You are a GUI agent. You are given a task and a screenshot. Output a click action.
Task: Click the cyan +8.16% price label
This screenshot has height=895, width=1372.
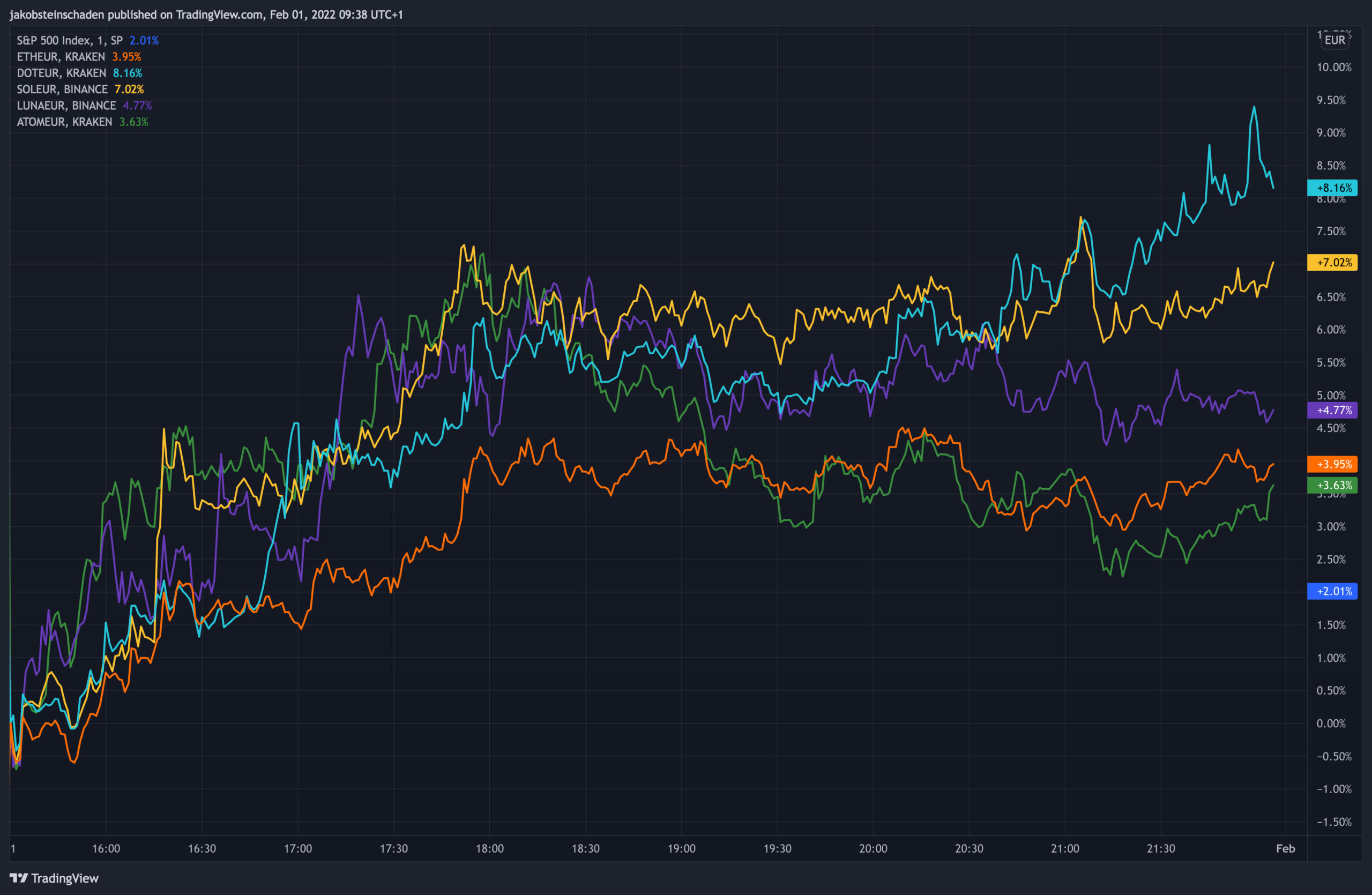[1333, 188]
